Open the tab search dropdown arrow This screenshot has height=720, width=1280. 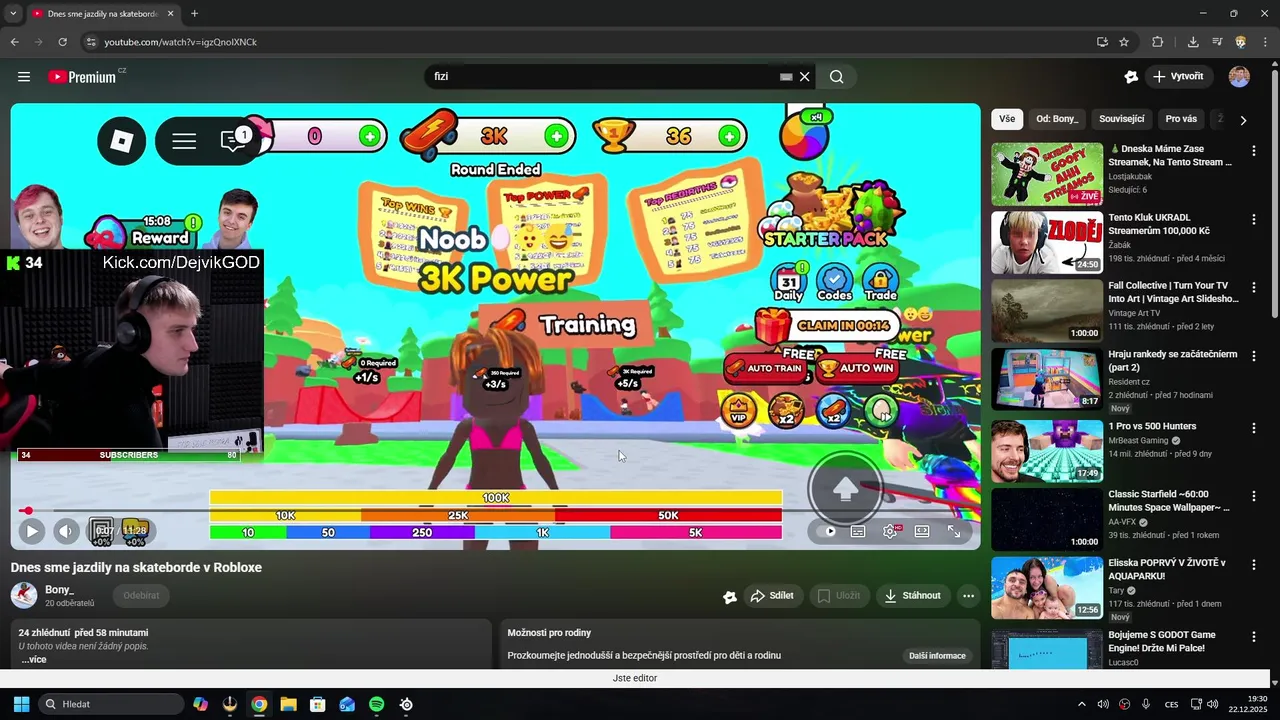[x=13, y=14]
